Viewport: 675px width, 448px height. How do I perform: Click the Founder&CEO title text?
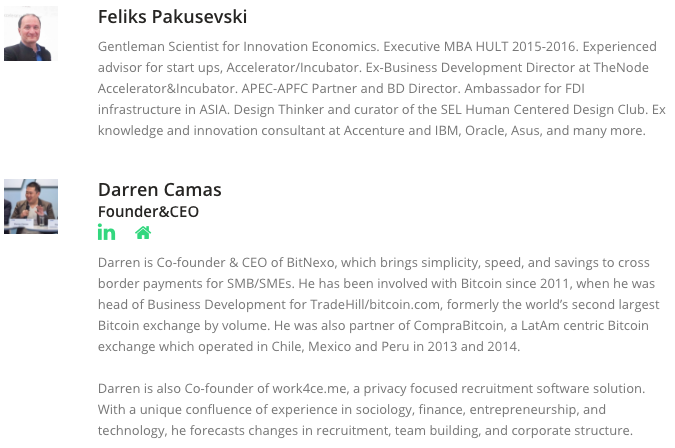tap(149, 212)
